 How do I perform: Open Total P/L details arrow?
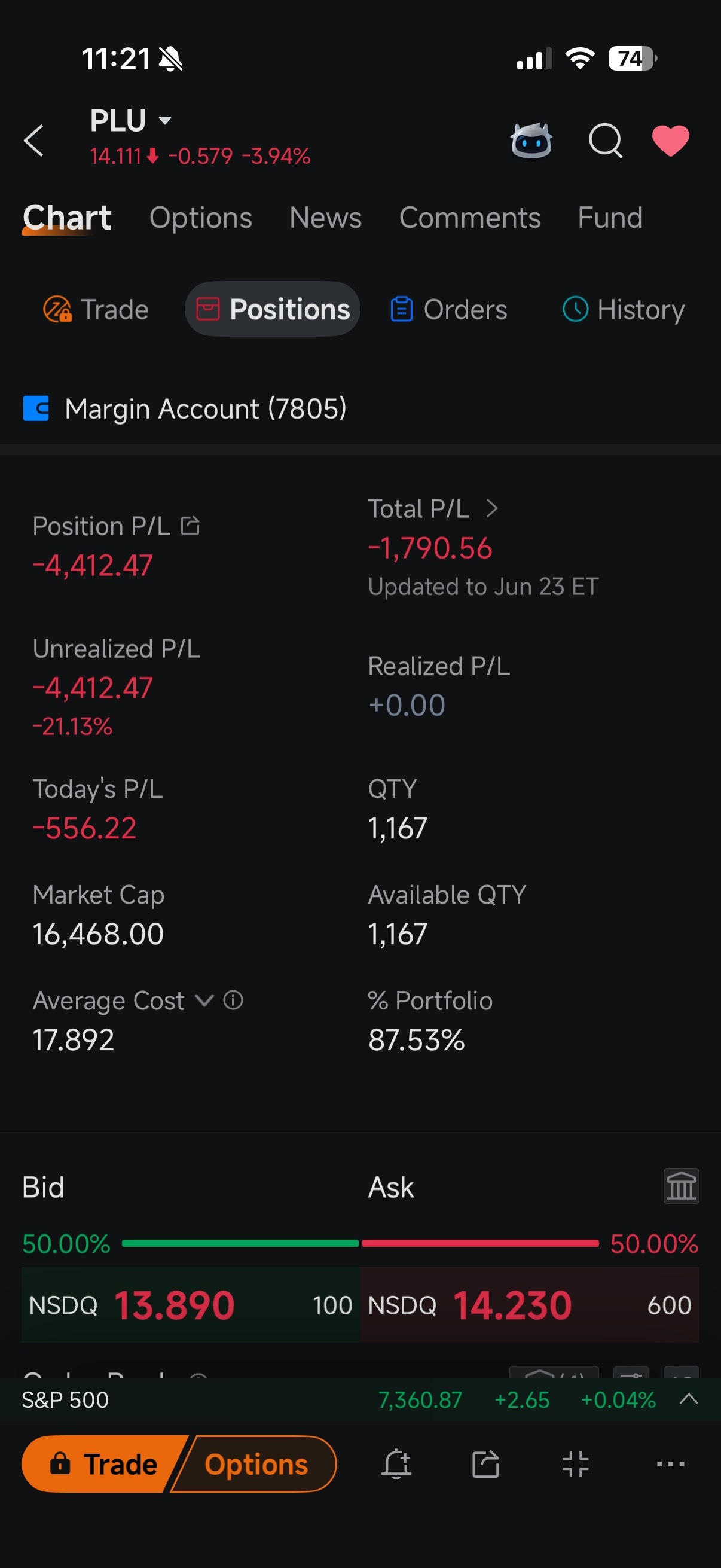491,508
